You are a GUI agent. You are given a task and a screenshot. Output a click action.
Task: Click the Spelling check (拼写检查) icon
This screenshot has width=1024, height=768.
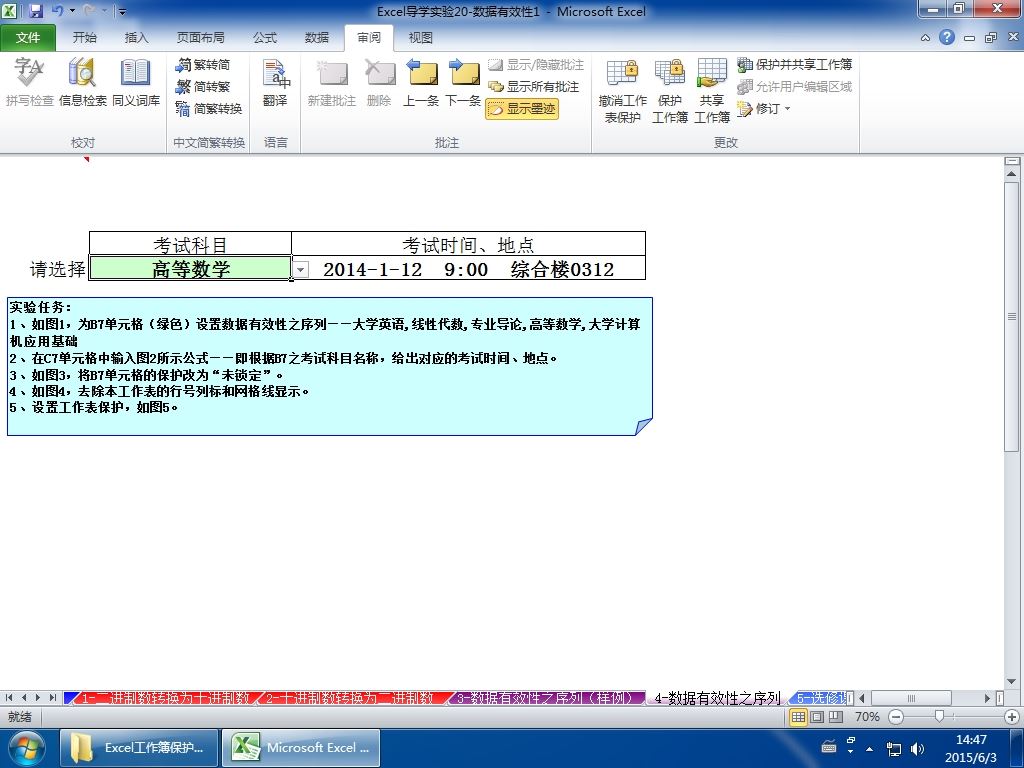coord(29,82)
